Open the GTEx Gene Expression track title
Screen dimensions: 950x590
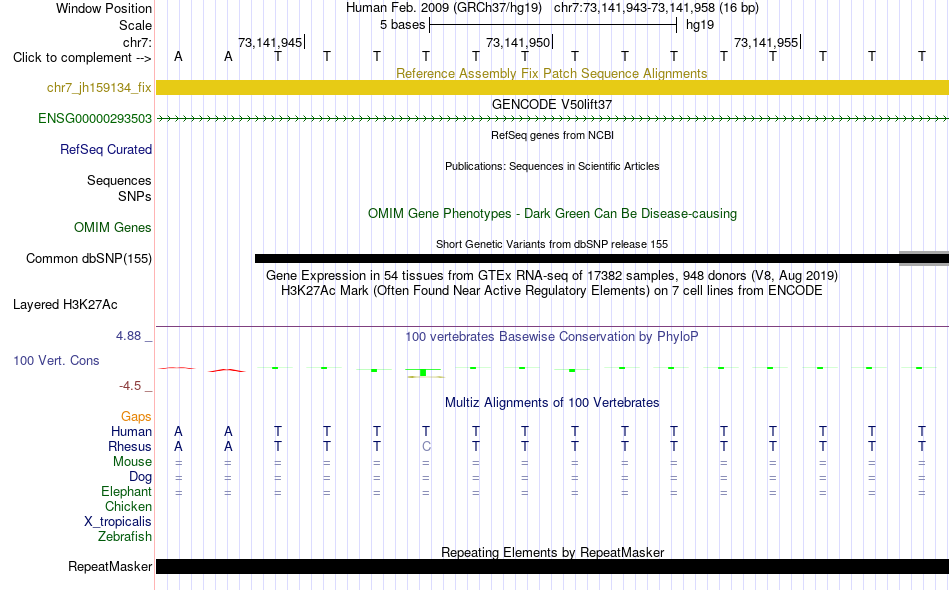552,276
